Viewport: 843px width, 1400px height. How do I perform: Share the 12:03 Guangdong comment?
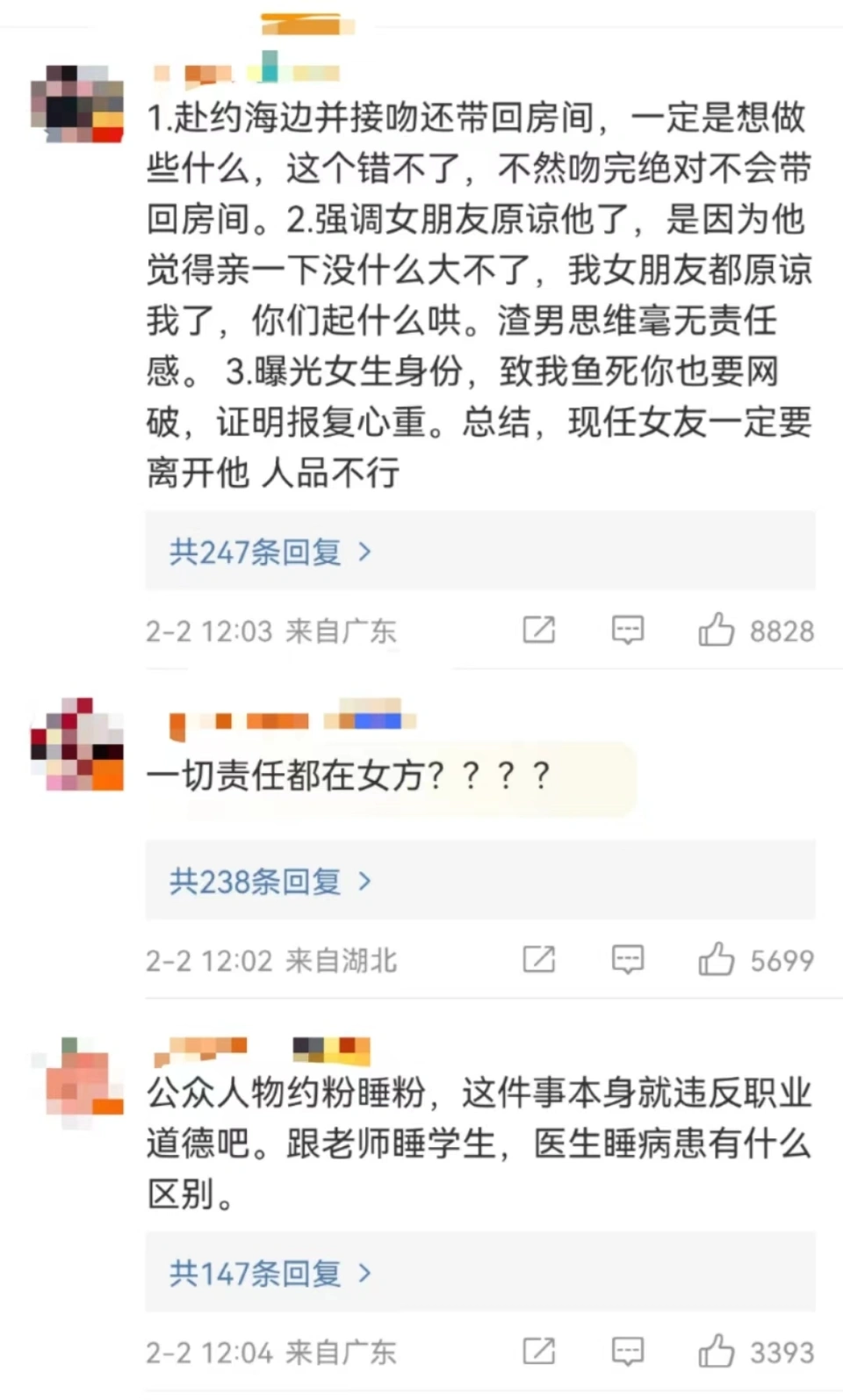coord(539,630)
